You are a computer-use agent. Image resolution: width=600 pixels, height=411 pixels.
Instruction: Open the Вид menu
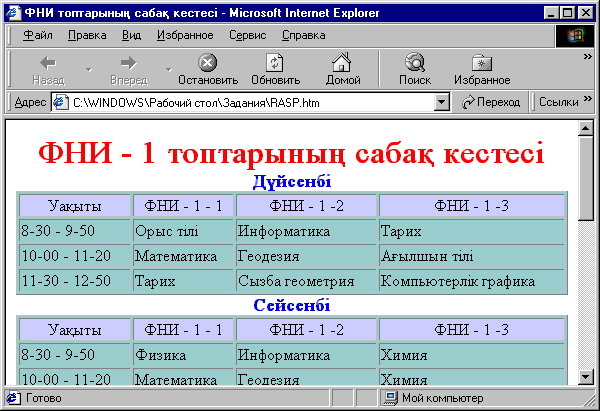coord(131,35)
